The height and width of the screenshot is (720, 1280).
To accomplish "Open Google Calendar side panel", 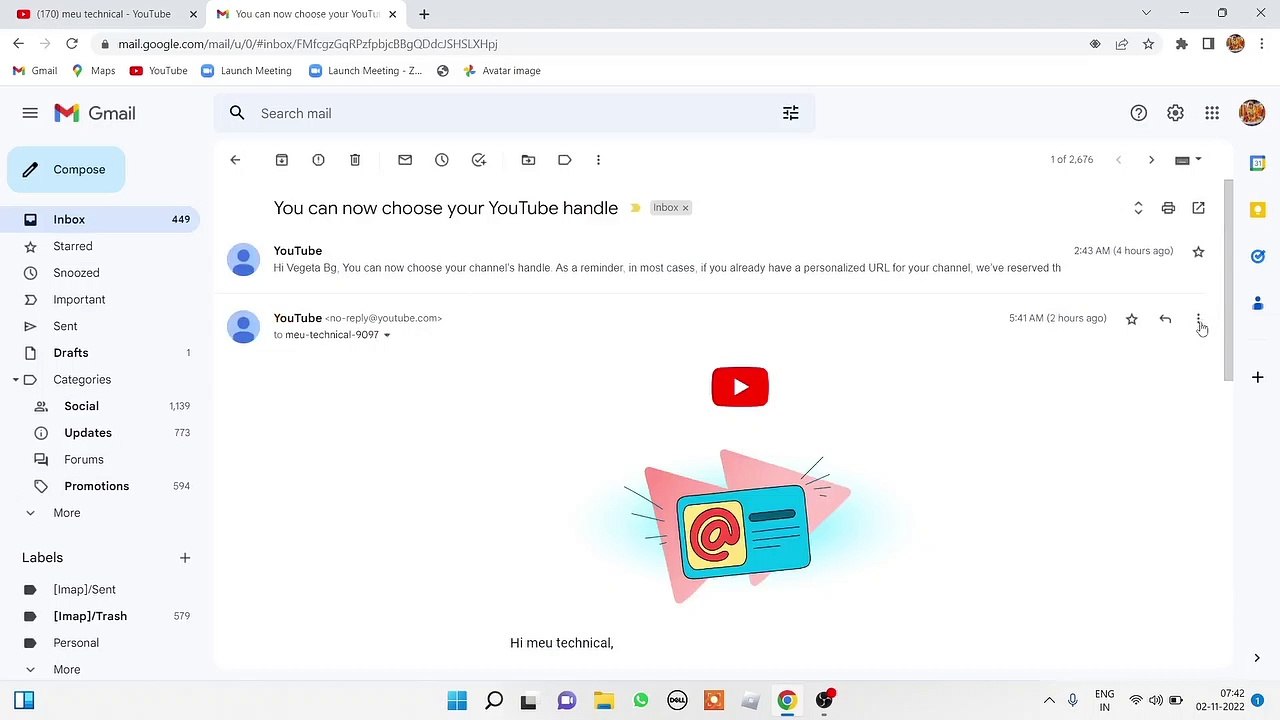I will [x=1257, y=163].
